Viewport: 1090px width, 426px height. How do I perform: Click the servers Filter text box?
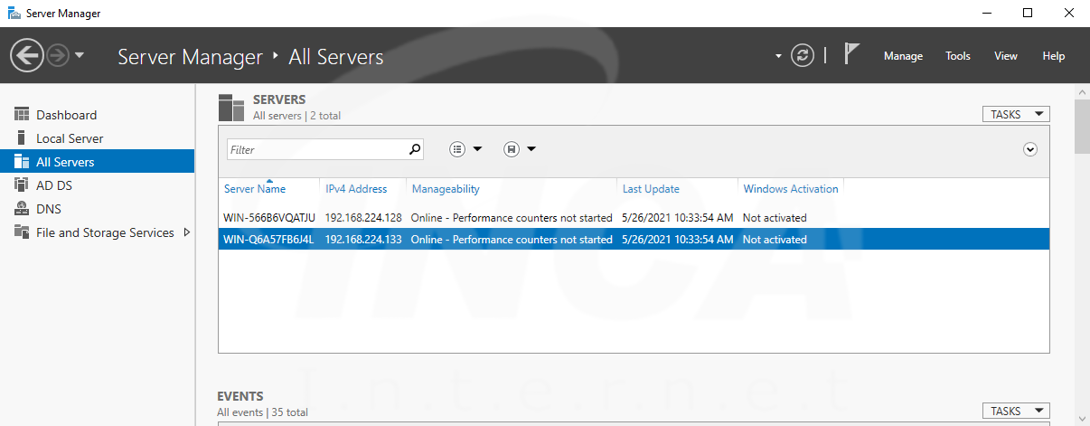click(317, 149)
